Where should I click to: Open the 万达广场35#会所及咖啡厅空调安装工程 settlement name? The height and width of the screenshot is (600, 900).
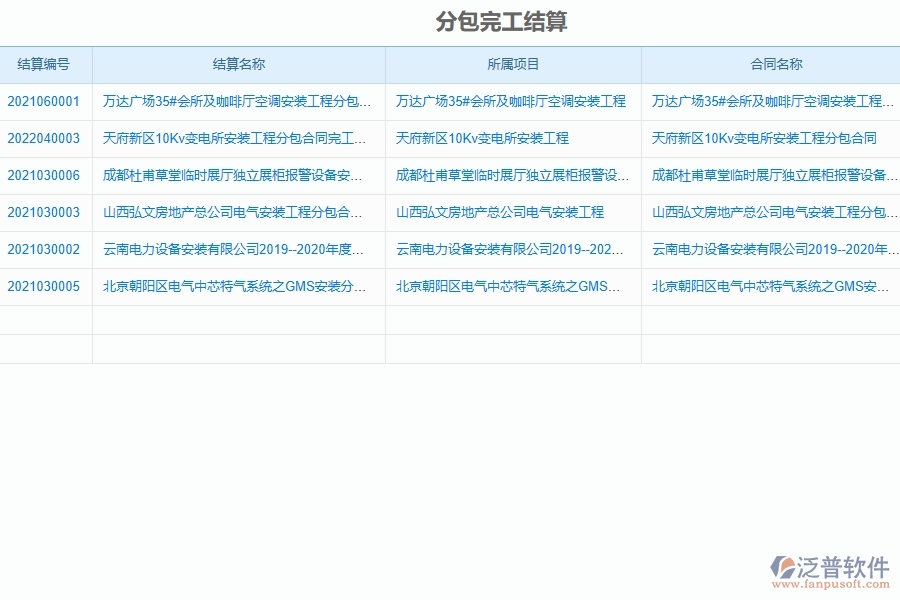(235, 101)
